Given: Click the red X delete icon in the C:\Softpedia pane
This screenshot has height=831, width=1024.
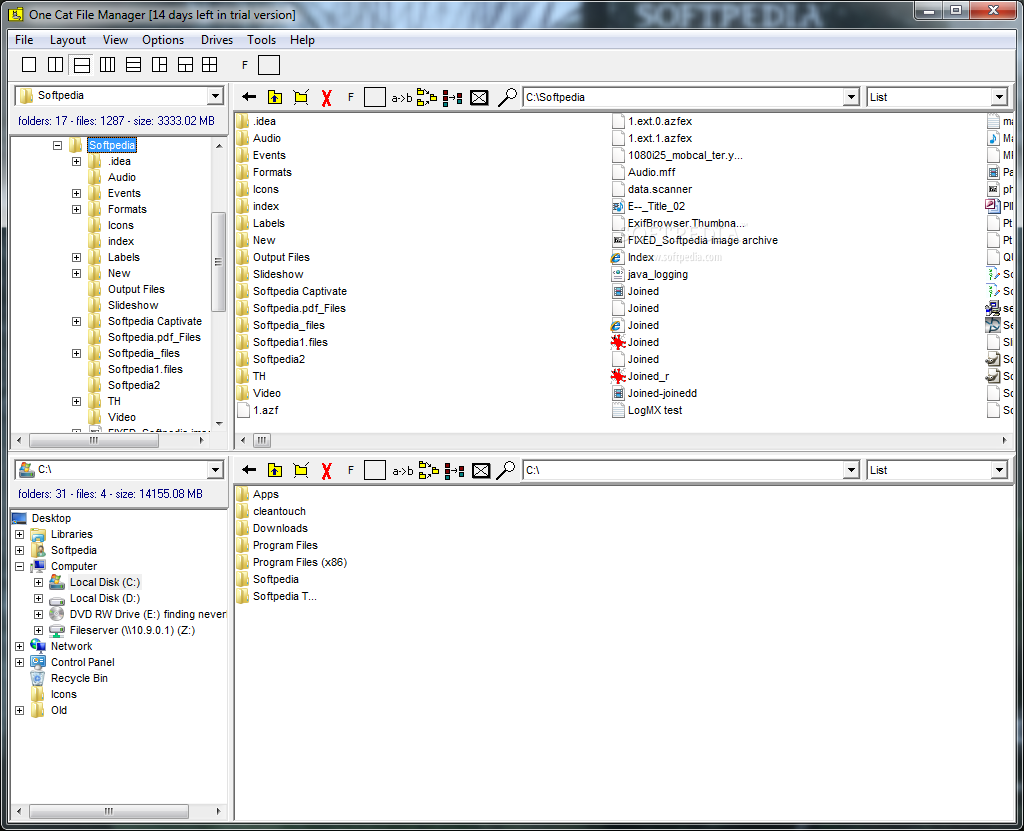Looking at the screenshot, I should 327,98.
